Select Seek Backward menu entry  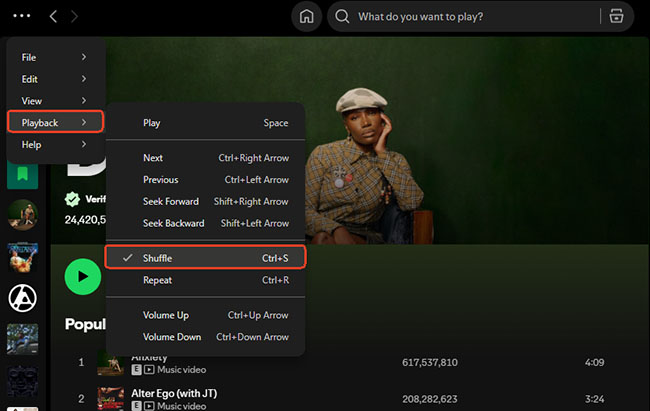[x=206, y=223]
